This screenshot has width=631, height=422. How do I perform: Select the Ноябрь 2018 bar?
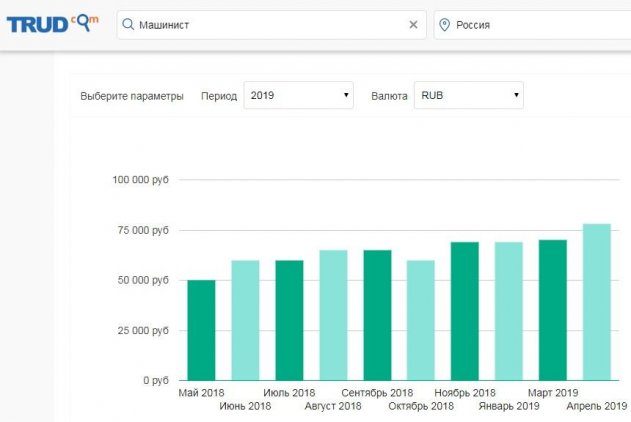(465, 311)
